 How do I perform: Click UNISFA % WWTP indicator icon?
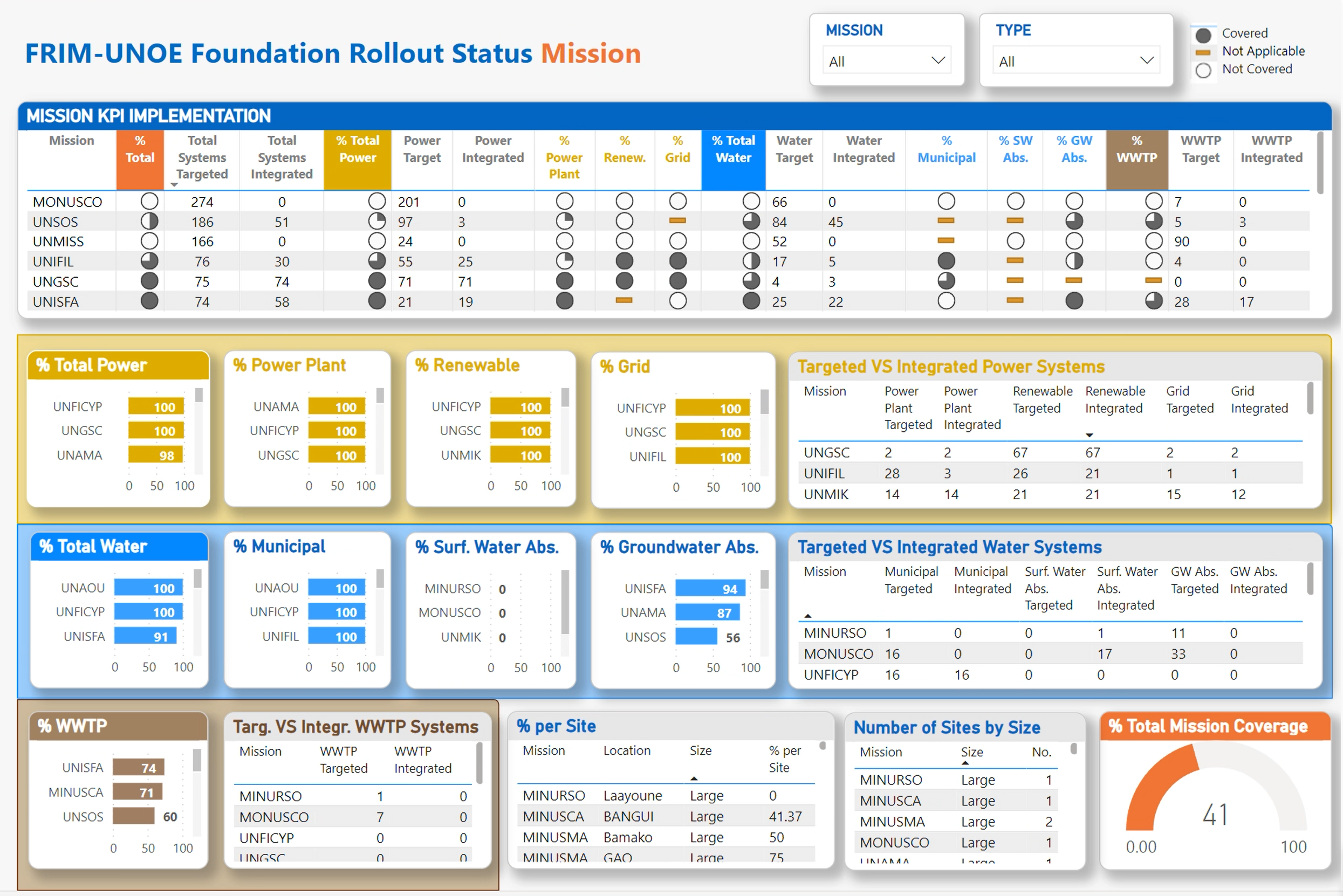tap(1154, 301)
